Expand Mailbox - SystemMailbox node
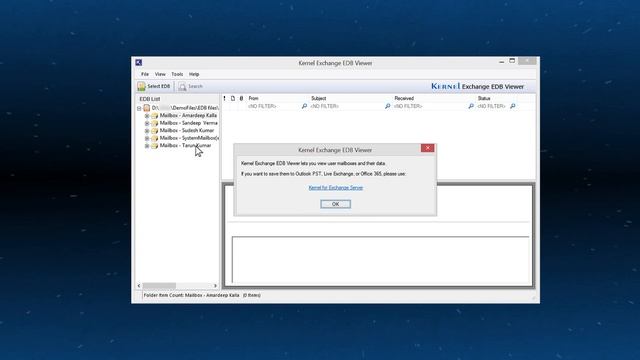Viewport: 640px width, 360px height. pos(147,138)
